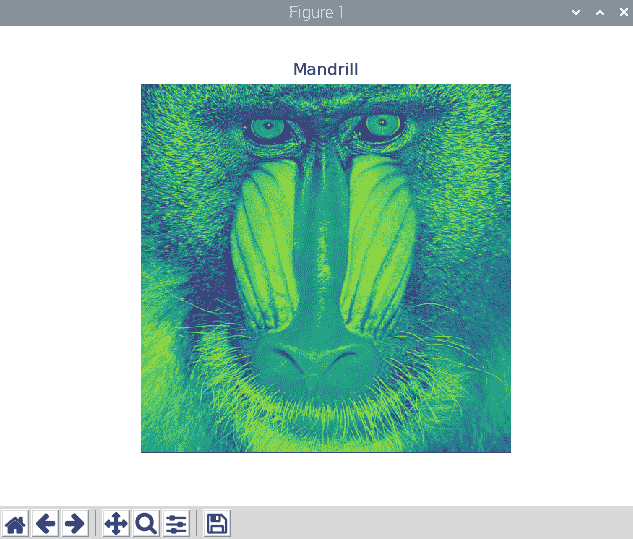Select the Zoom to rectangle magnifier
The image size is (633, 539).
tap(146, 524)
